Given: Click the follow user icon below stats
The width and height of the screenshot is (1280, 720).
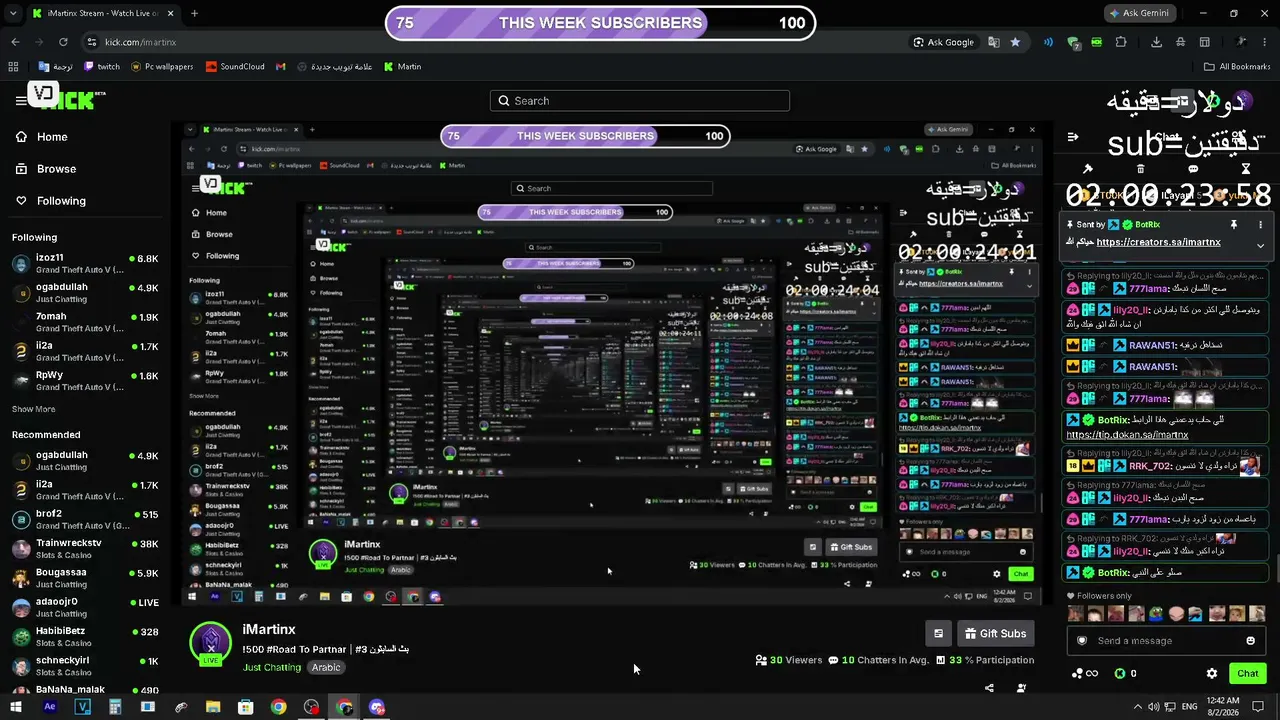Looking at the screenshot, I should (x=1021, y=688).
